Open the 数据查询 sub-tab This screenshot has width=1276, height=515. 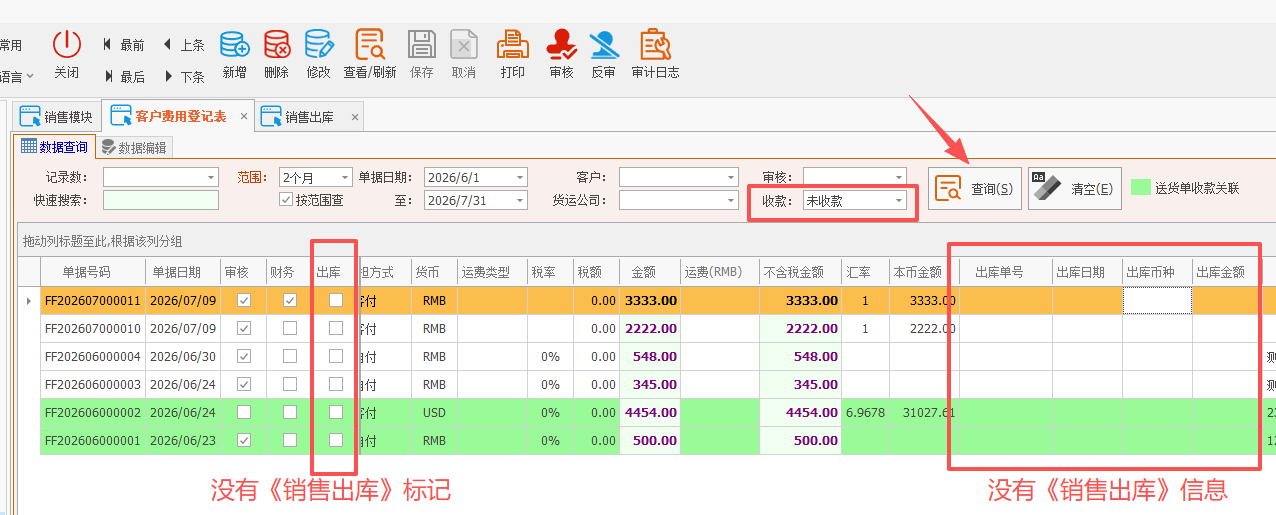pyautogui.click(x=55, y=147)
